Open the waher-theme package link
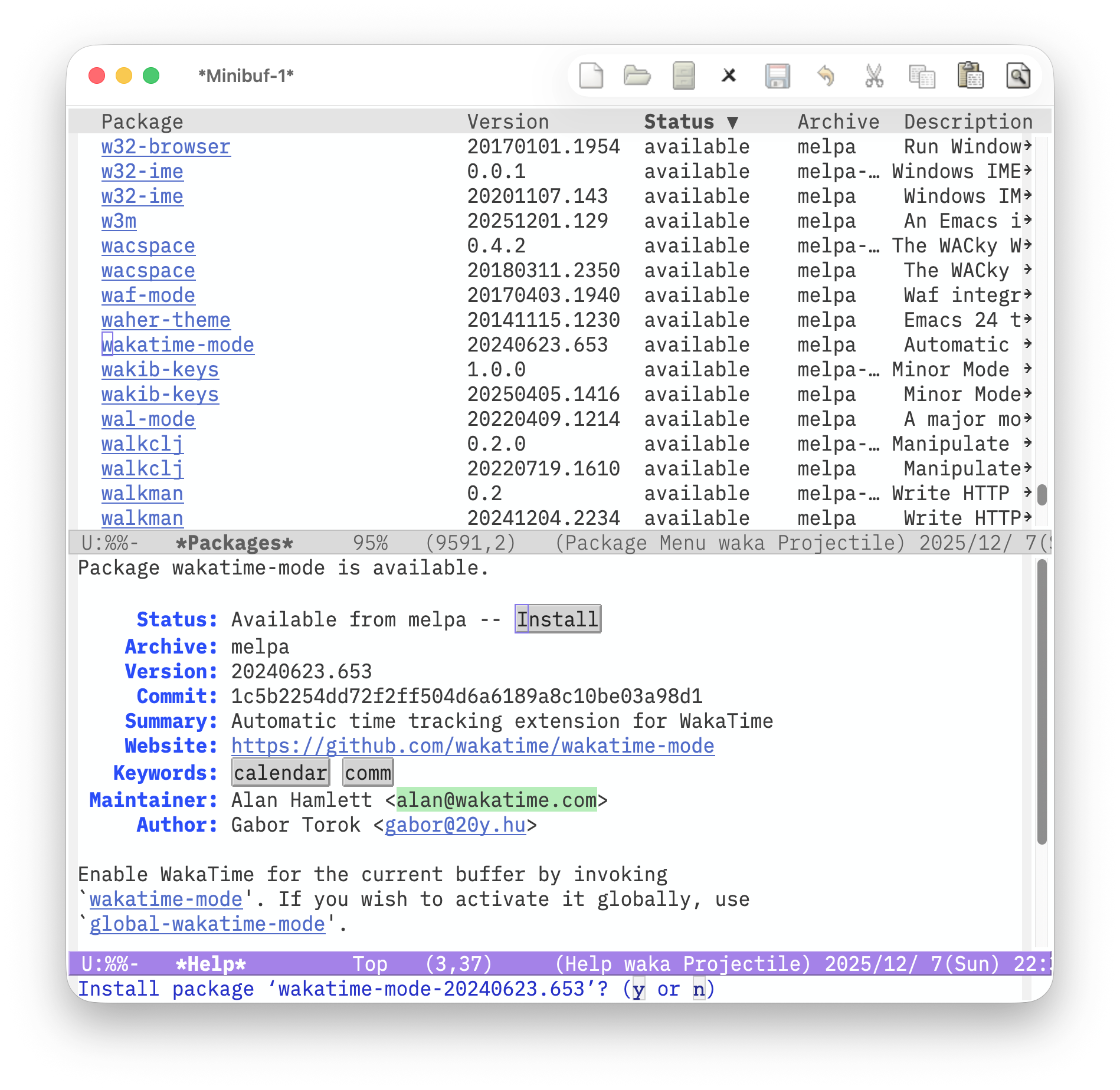This screenshot has width=1120, height=1090. 166,320
